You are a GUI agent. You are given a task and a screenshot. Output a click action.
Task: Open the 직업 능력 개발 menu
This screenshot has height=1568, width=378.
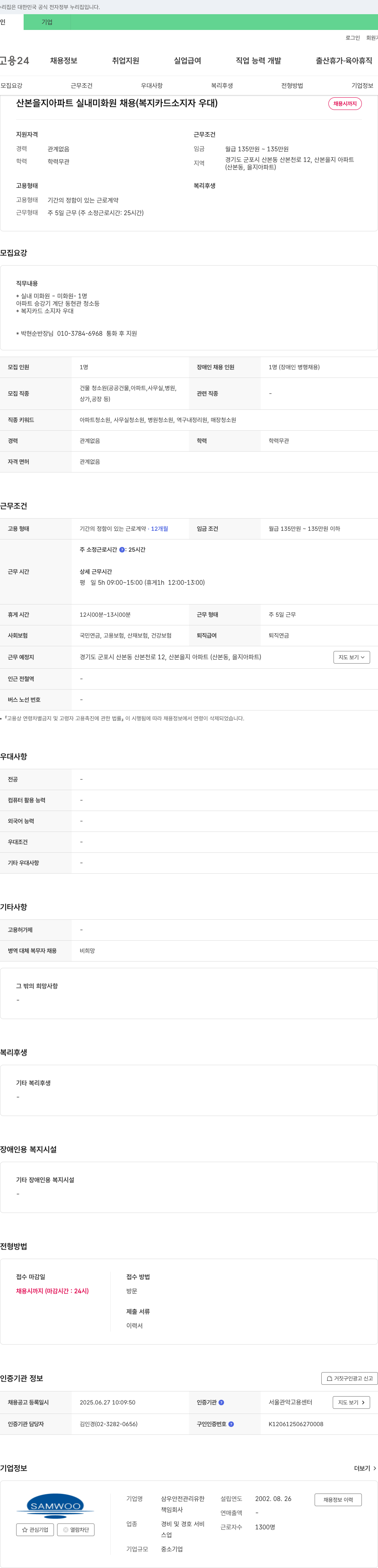click(258, 61)
